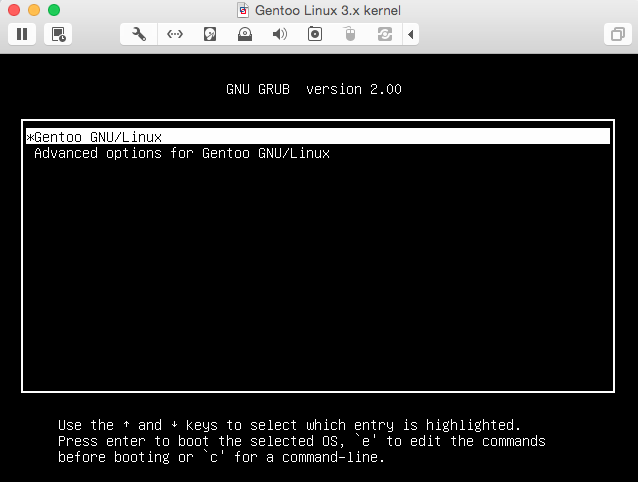
Task: Select the Gentoo GNU/Linux boot entry
Action: pos(318,137)
